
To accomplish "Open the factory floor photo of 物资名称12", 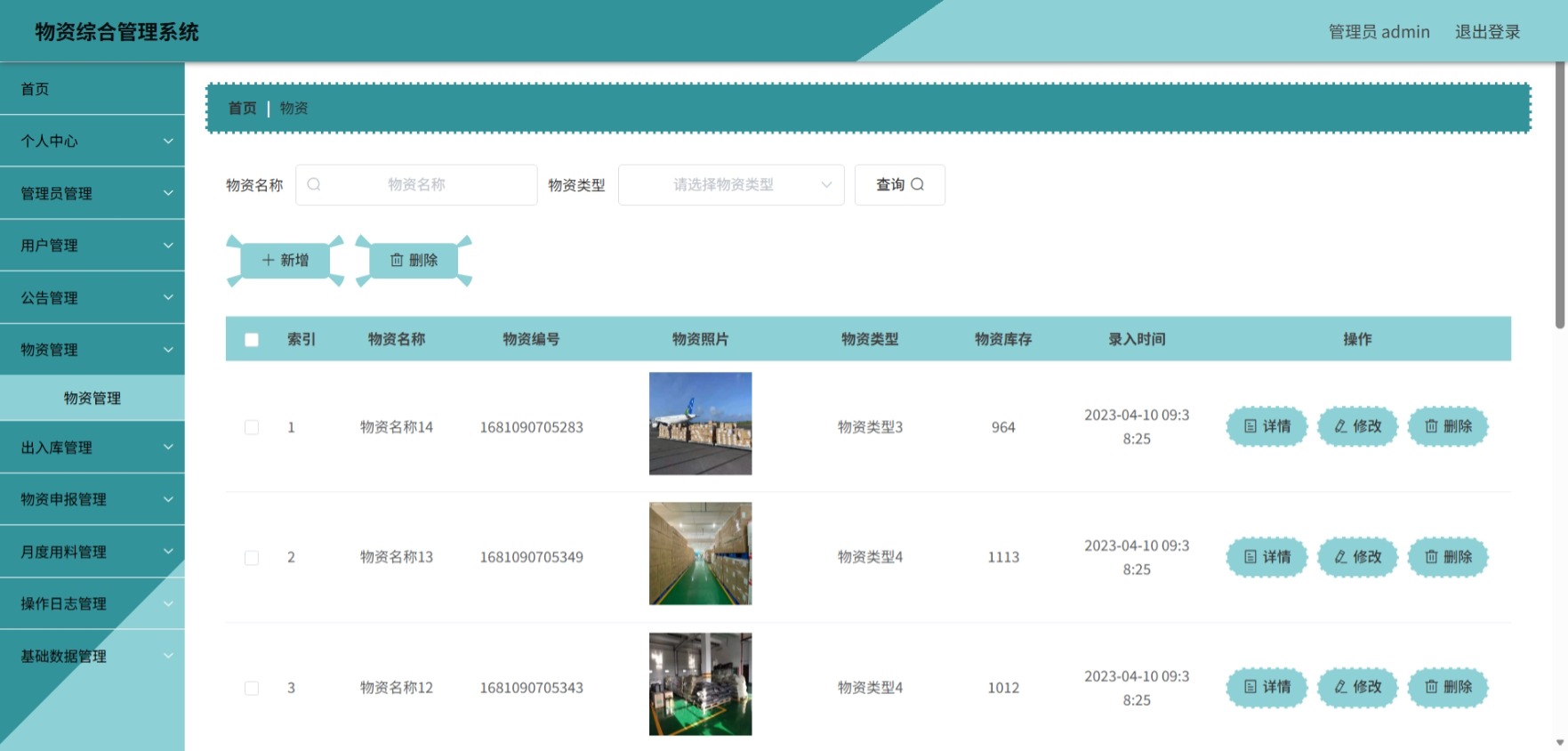I will [701, 684].
